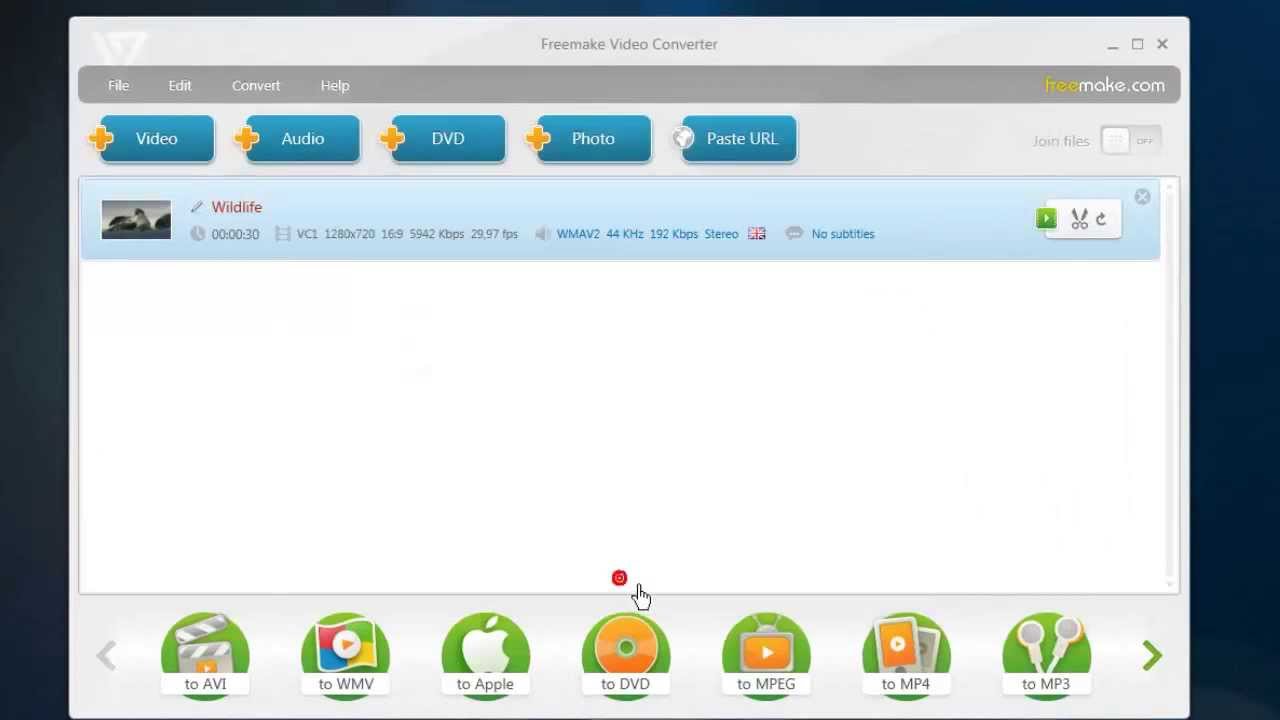Extract audio with to MP3
This screenshot has height=720, width=1280.
pyautogui.click(x=1046, y=656)
